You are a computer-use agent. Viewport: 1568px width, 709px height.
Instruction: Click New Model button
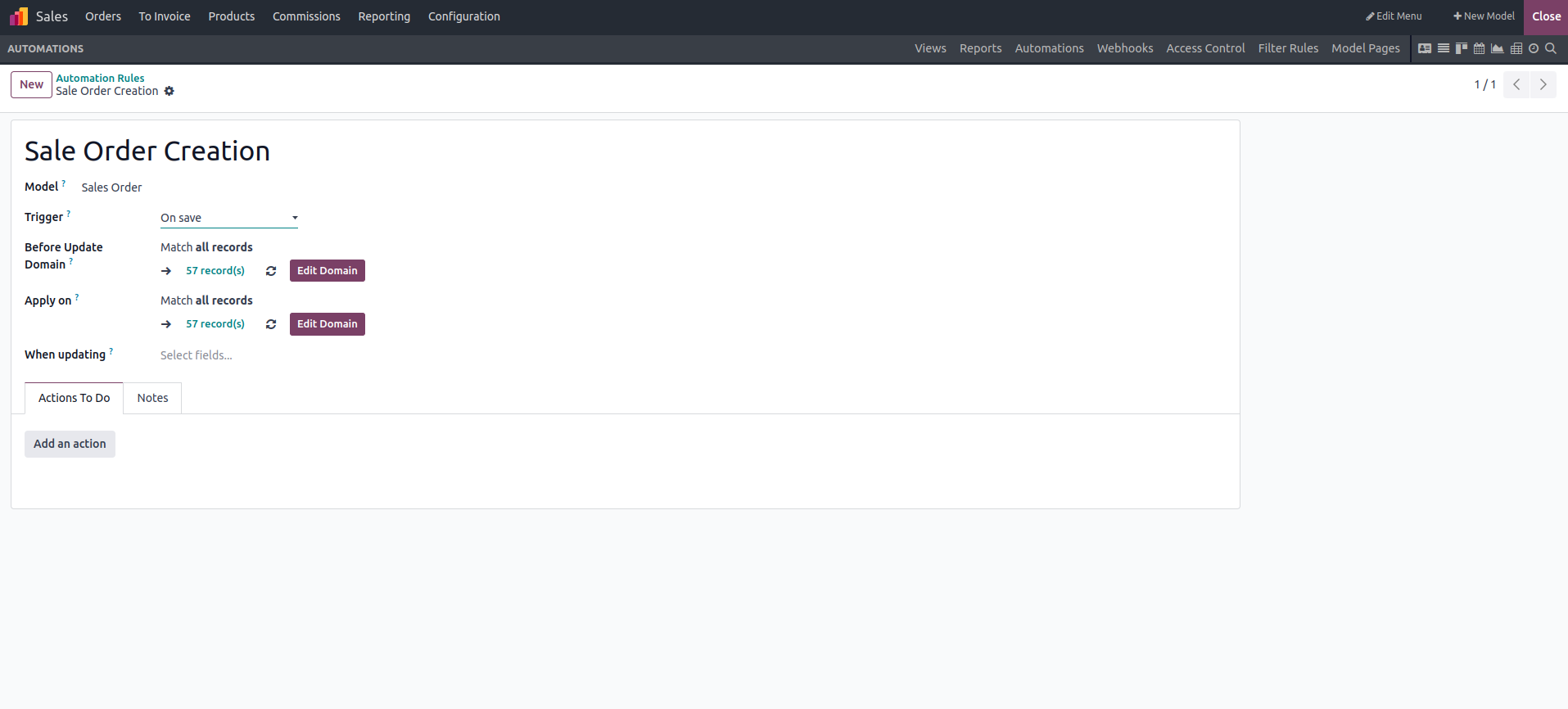[1484, 16]
